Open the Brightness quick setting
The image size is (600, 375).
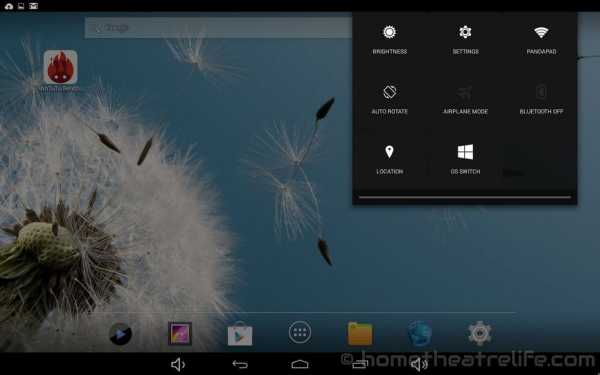390,40
